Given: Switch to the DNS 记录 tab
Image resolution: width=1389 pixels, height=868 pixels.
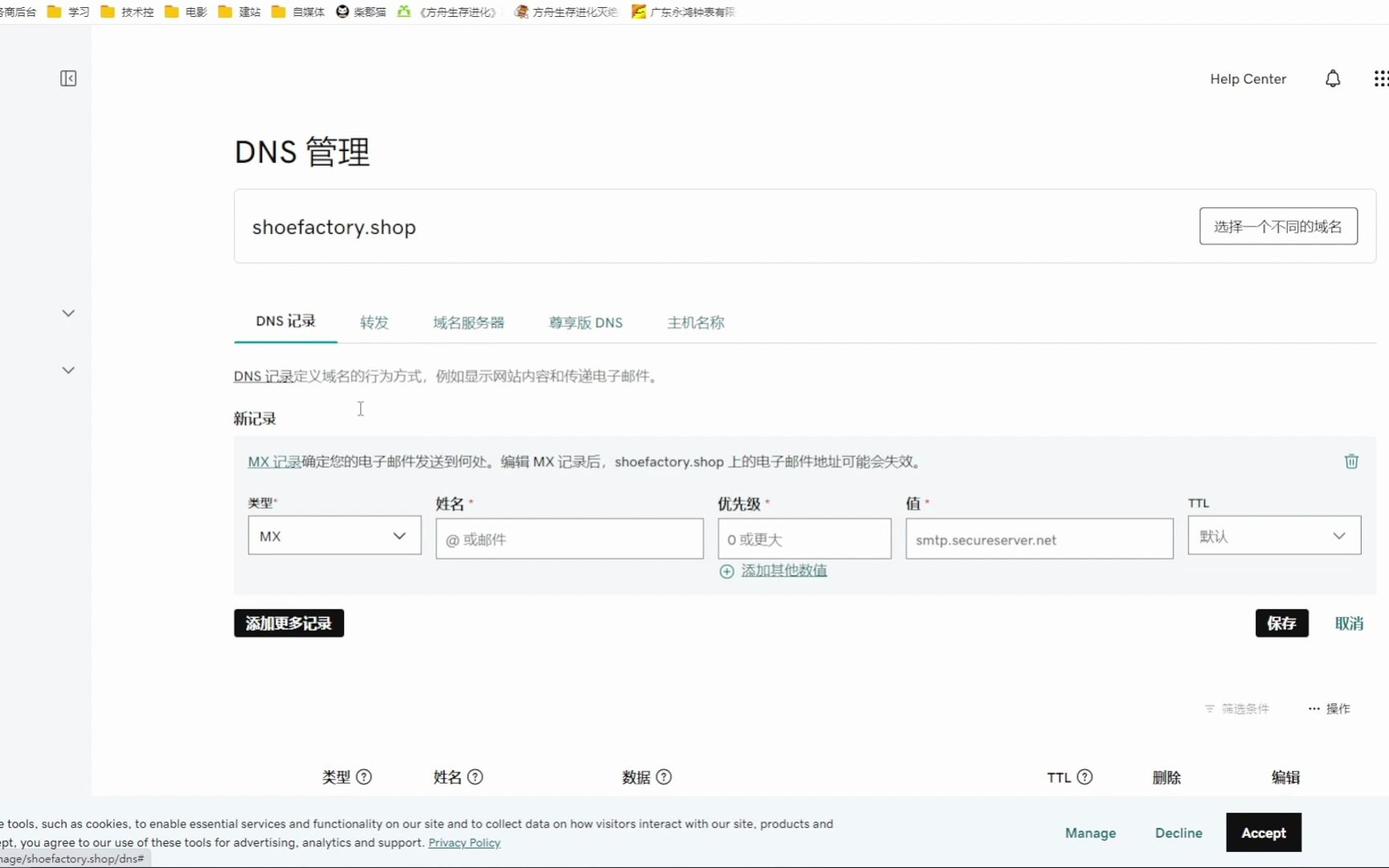Looking at the screenshot, I should click(285, 321).
